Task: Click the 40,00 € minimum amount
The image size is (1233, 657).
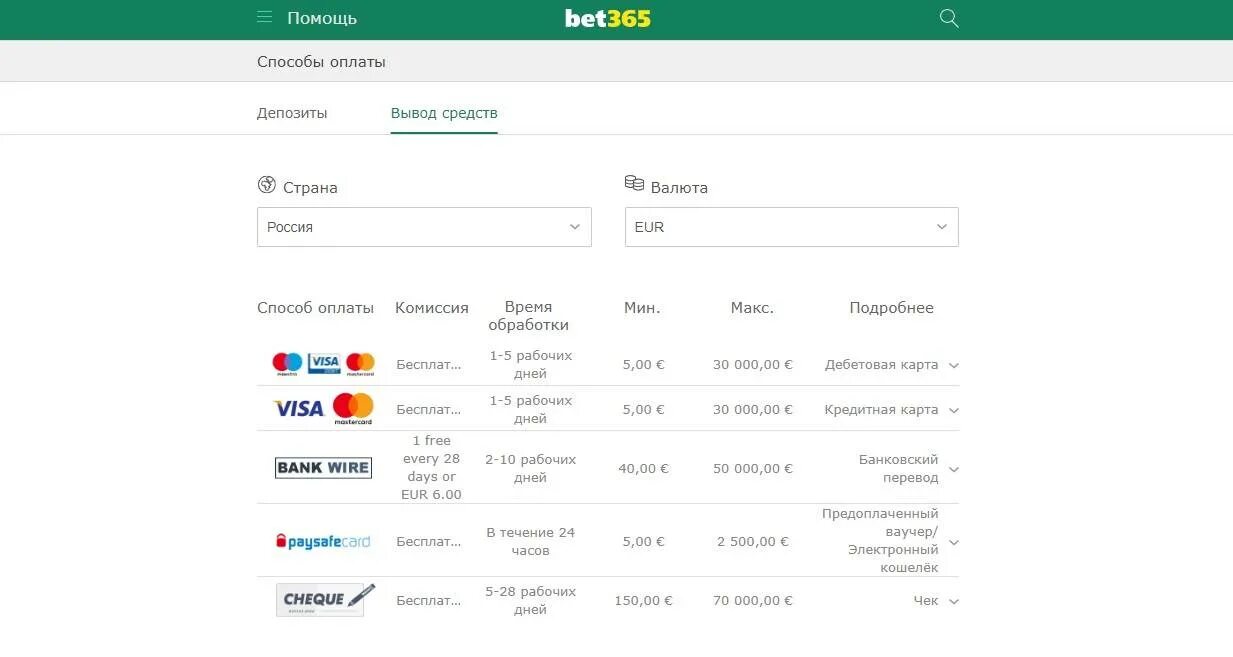Action: tap(644, 469)
